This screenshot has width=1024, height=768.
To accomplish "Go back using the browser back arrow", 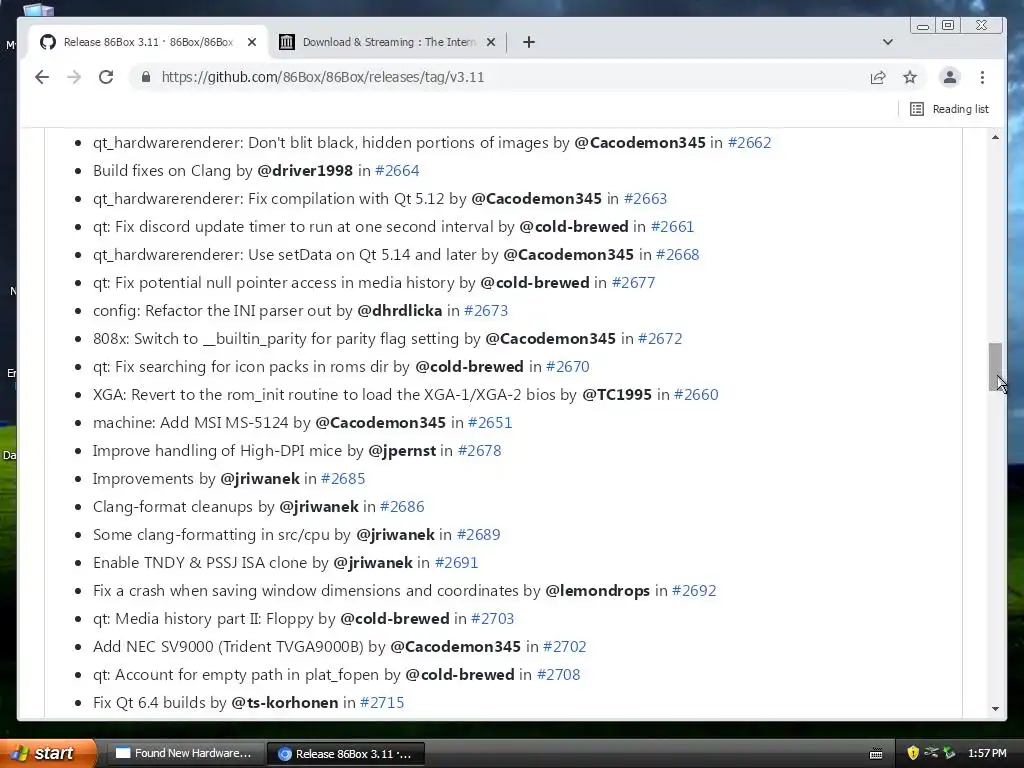I will coord(42,77).
